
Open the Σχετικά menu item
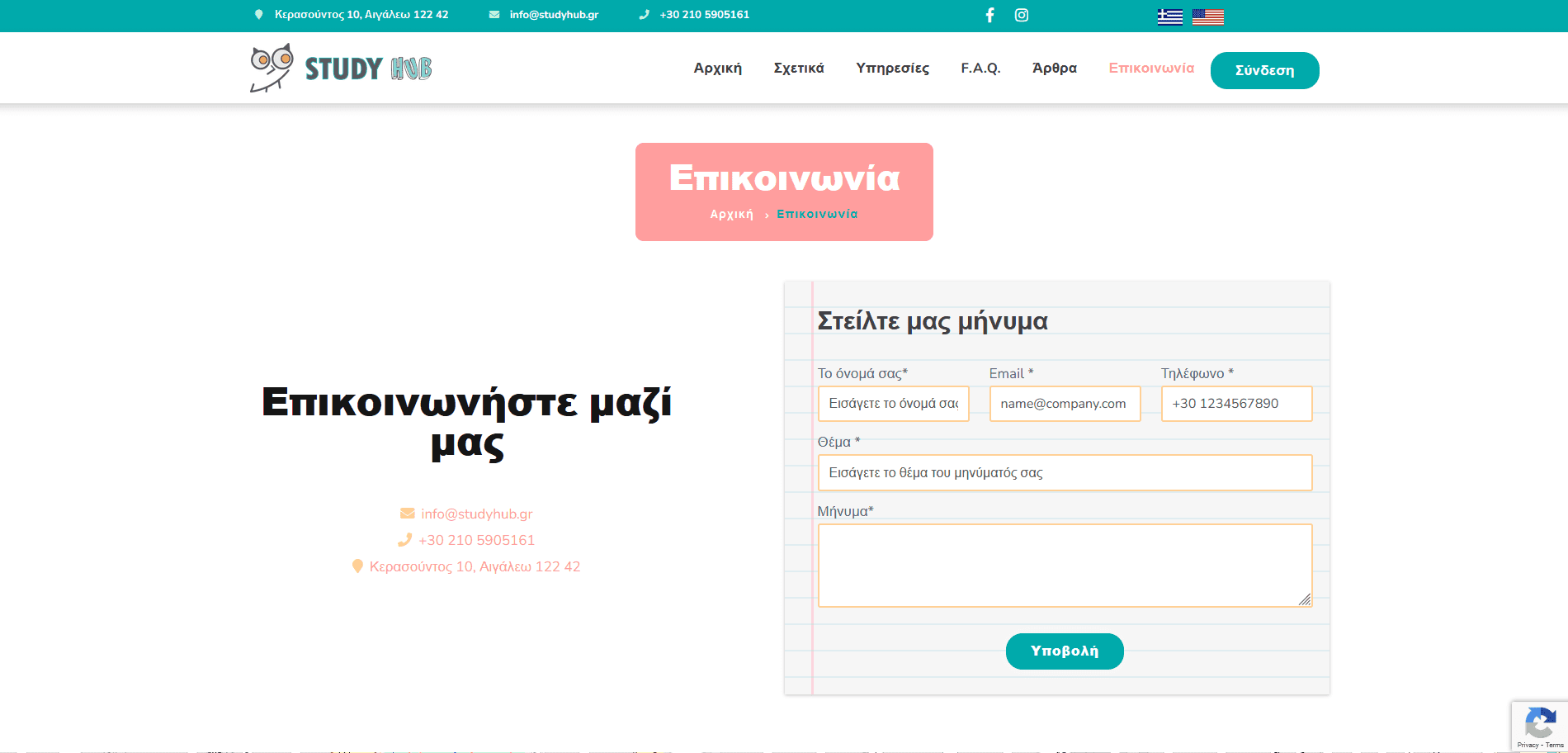tap(799, 69)
